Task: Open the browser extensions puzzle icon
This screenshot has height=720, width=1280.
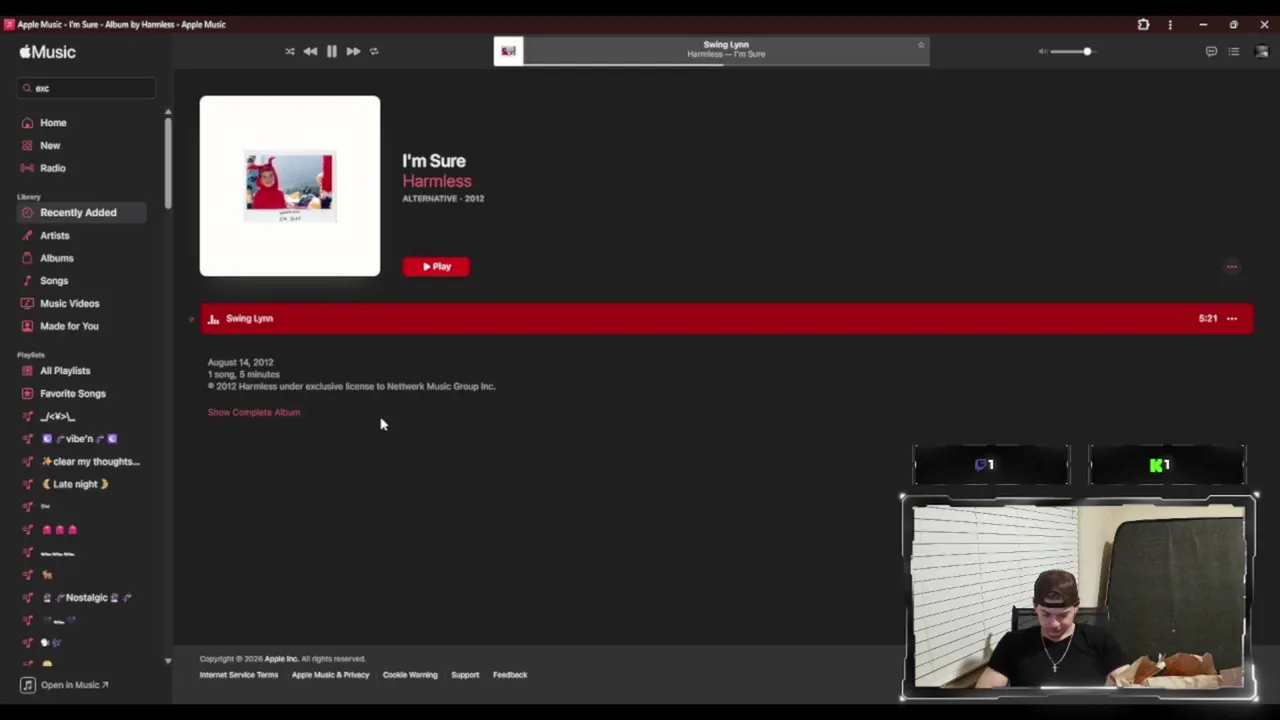Action: (1143, 24)
